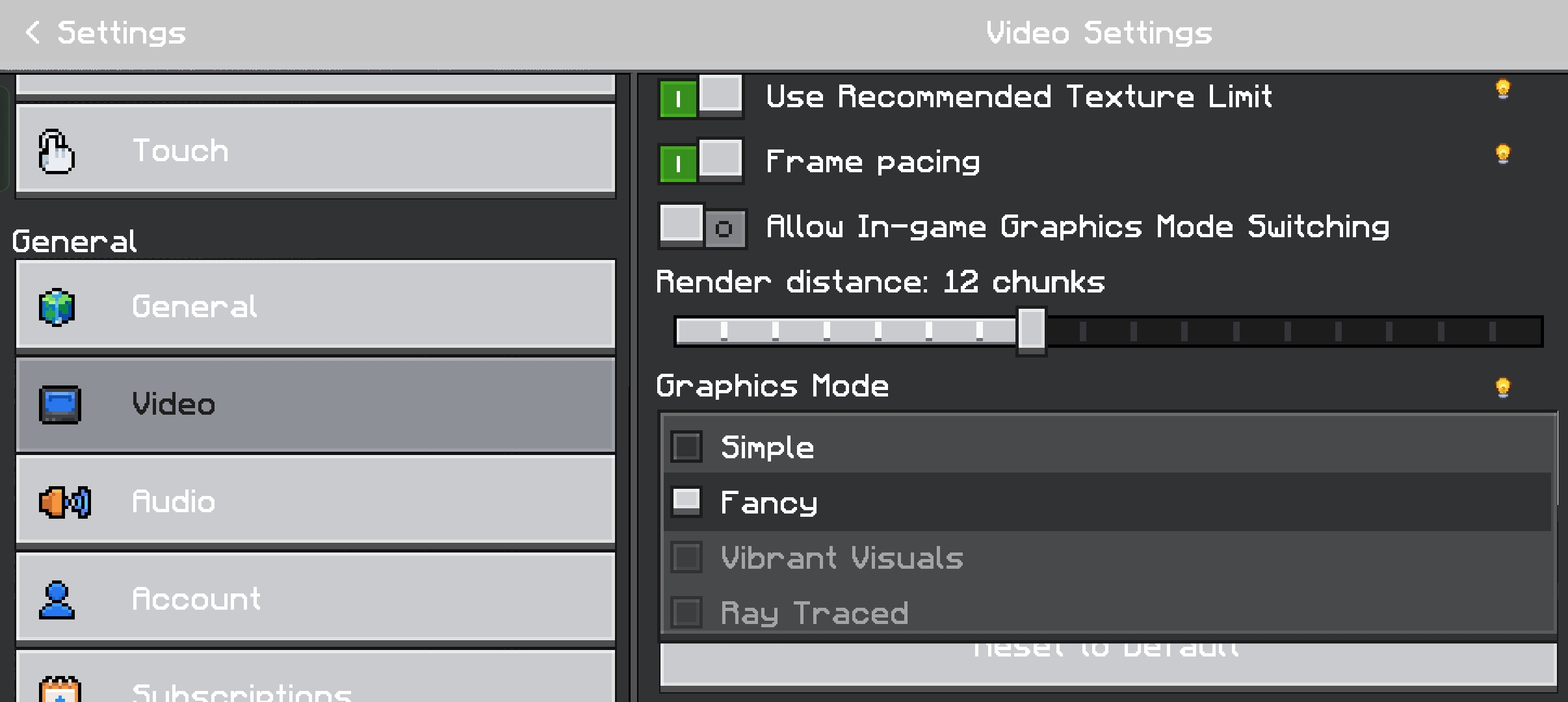Switch to the Account settings tab
The width and height of the screenshot is (1568, 702).
coord(315,599)
